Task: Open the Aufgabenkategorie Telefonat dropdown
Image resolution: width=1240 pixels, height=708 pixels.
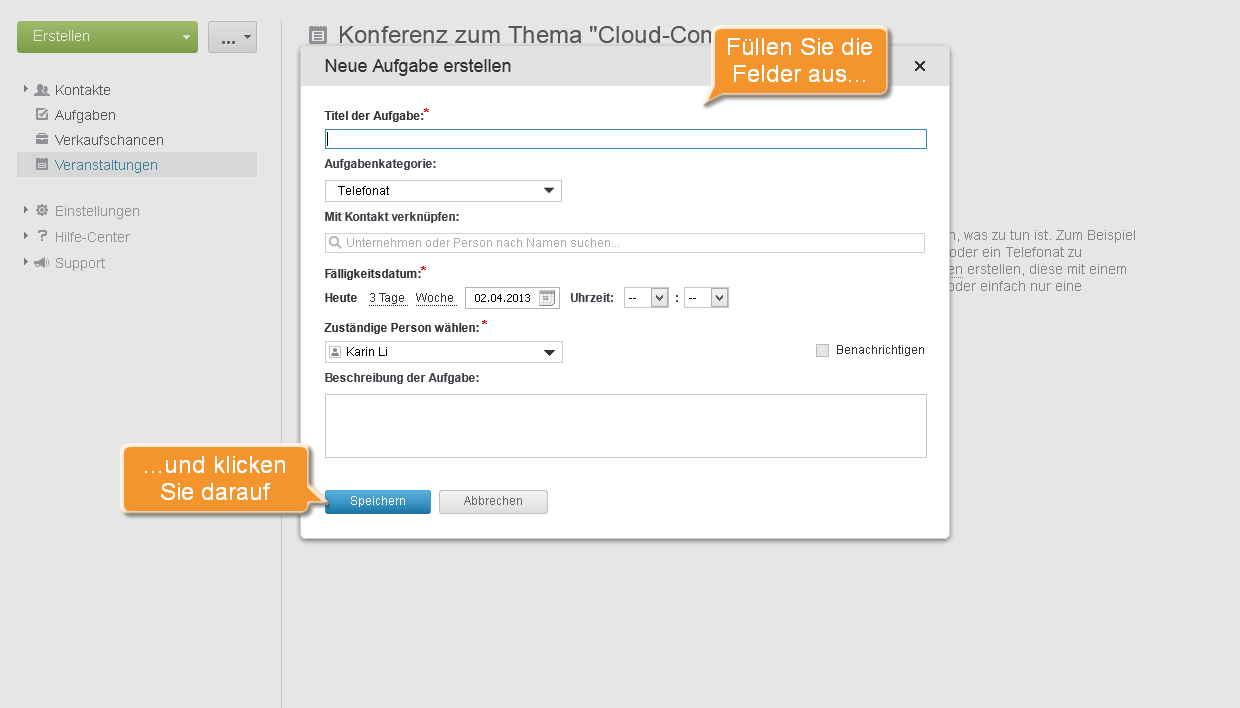Action: tap(443, 191)
